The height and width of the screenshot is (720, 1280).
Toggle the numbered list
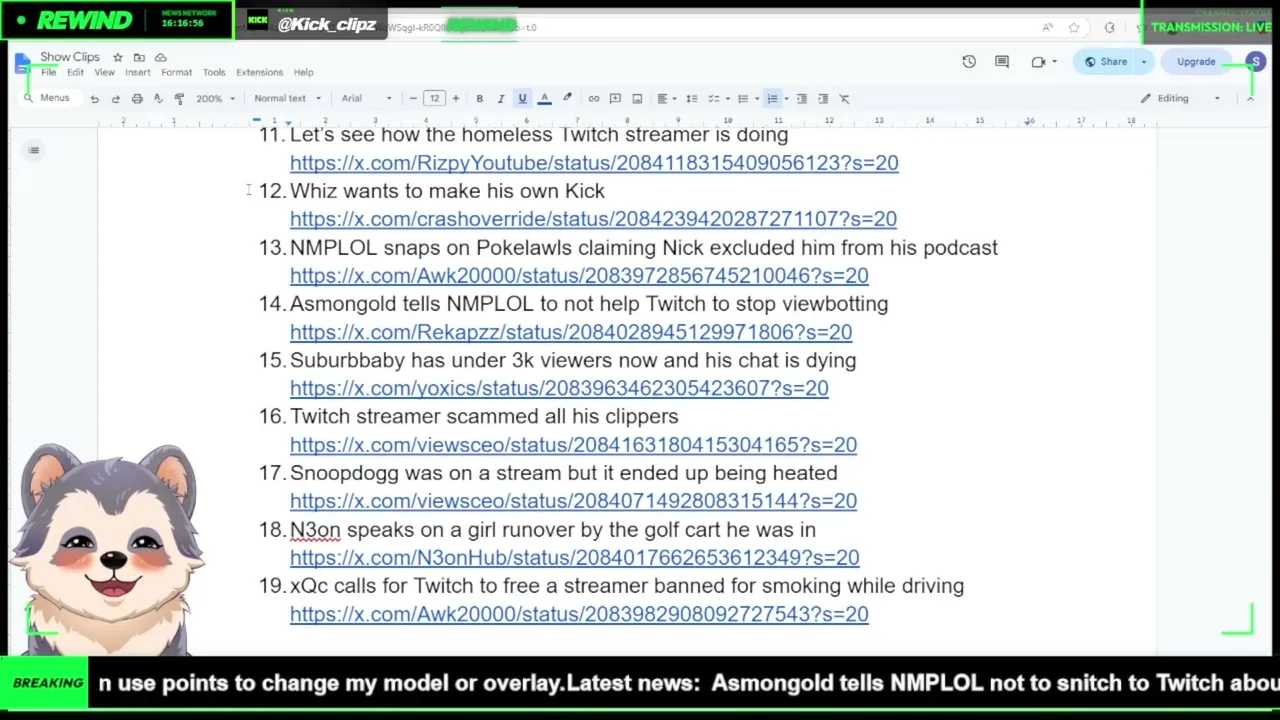[x=772, y=98]
